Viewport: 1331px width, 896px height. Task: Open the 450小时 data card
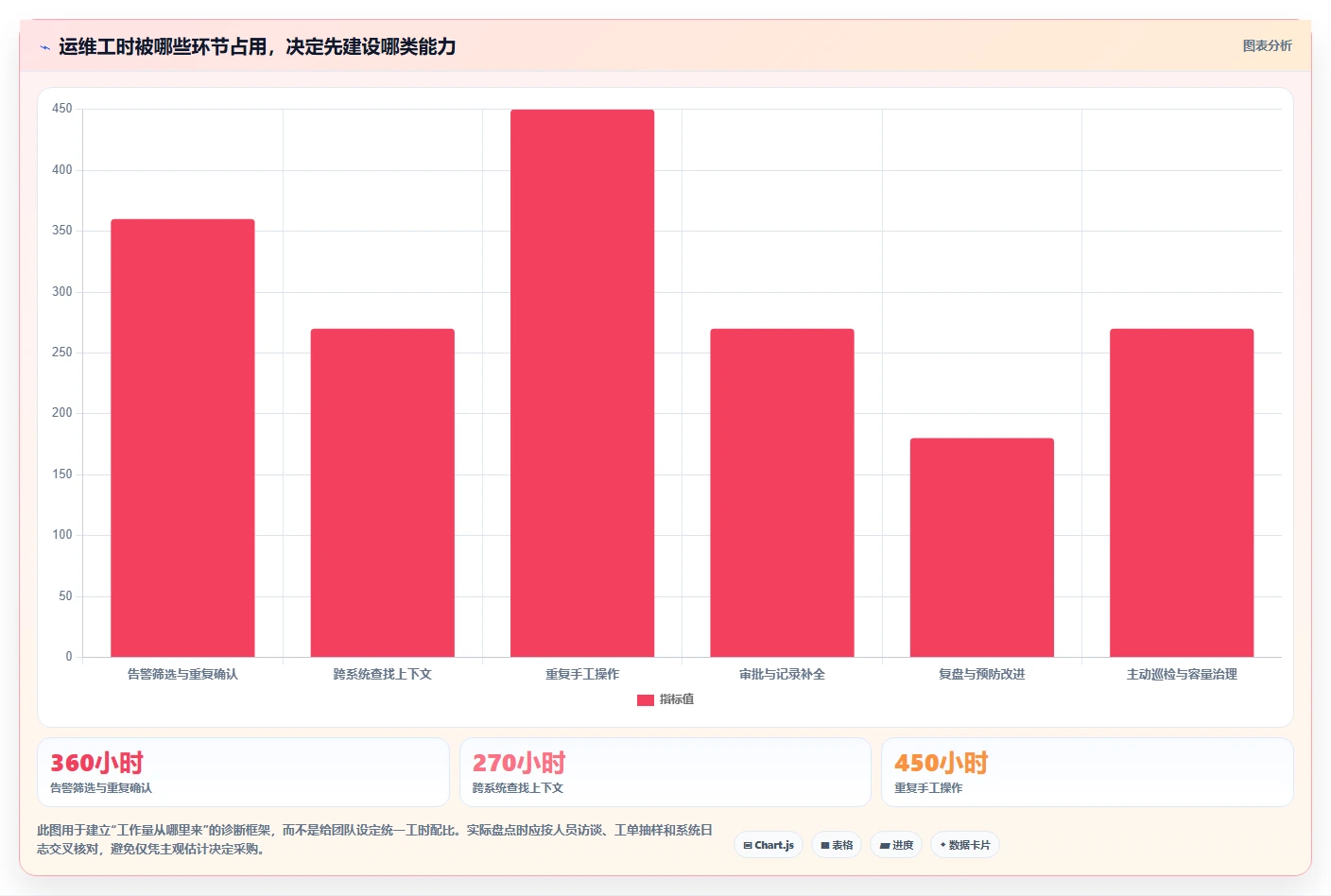click(x=1087, y=772)
